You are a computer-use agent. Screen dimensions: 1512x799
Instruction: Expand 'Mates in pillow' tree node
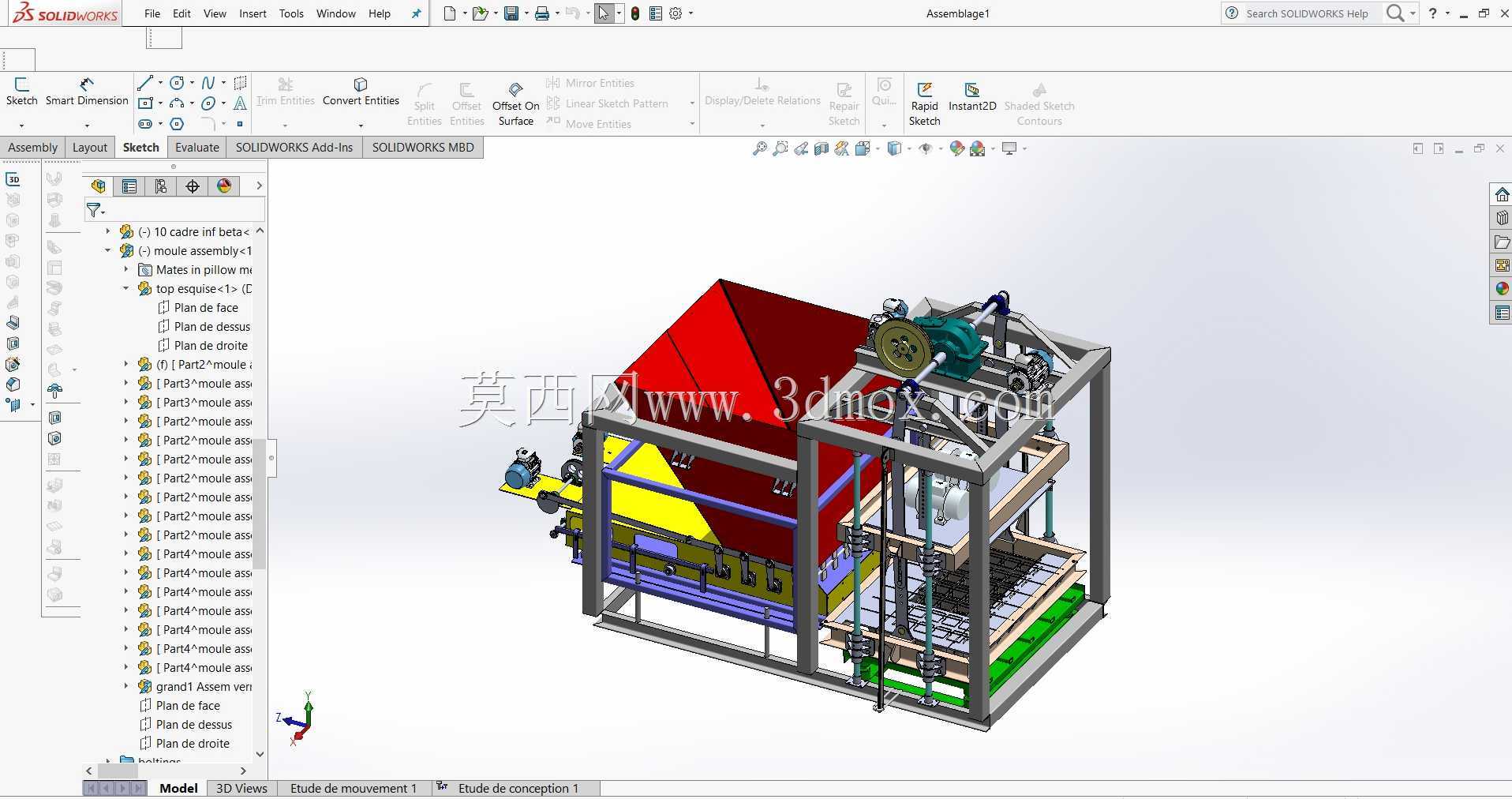click(x=126, y=269)
